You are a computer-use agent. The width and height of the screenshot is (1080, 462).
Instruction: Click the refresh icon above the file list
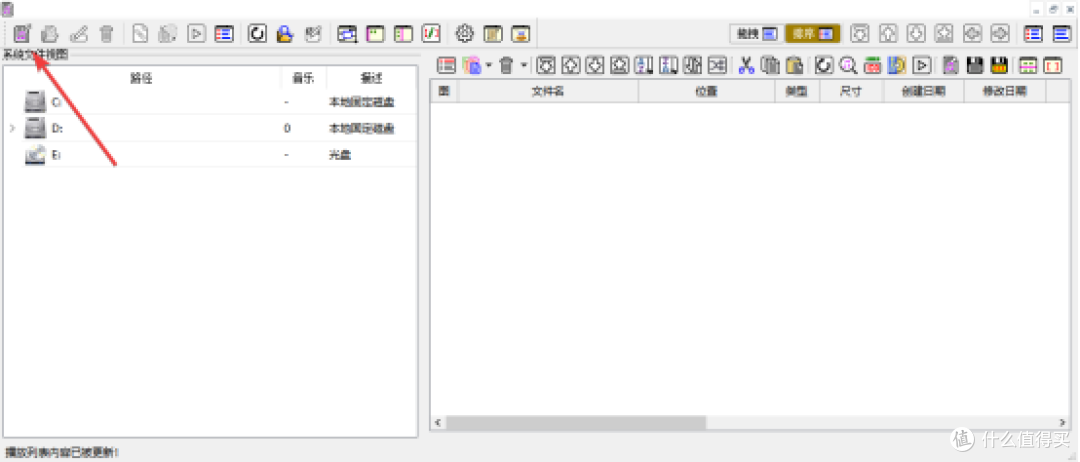tap(824, 65)
